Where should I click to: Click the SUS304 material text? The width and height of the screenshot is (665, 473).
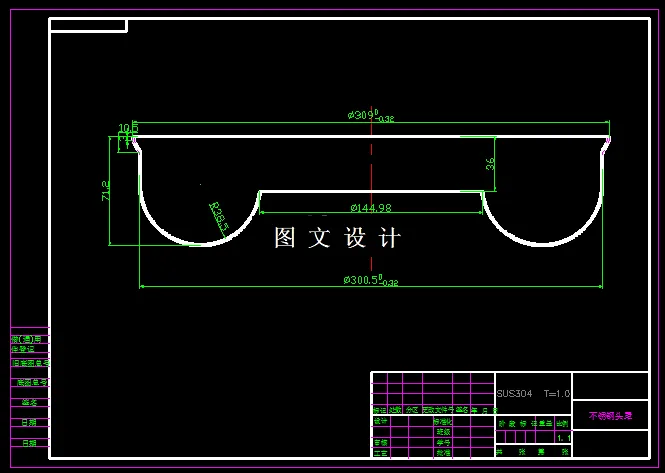(514, 394)
